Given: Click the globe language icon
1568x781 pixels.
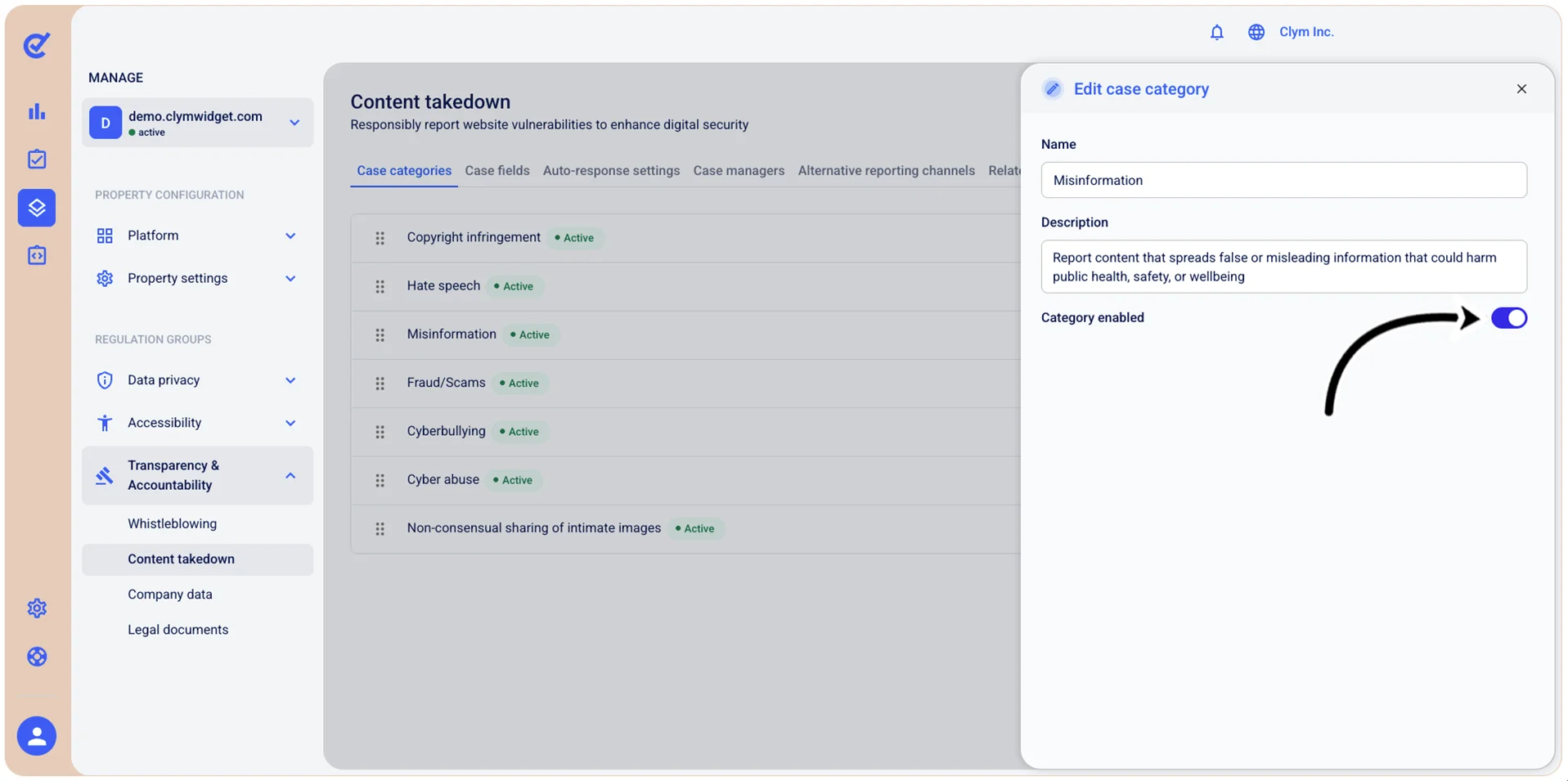Looking at the screenshot, I should click(x=1256, y=32).
